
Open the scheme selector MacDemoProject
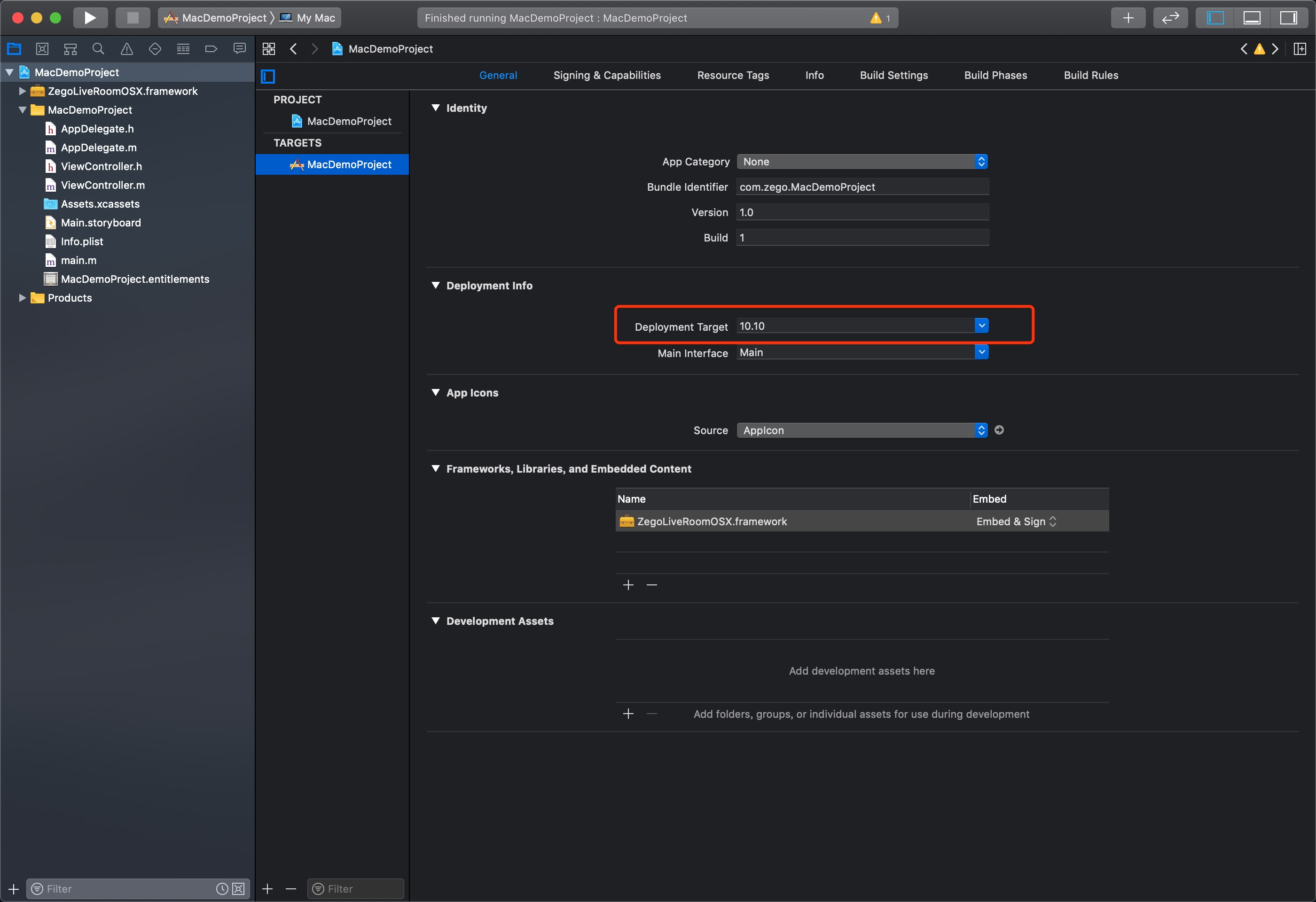coord(216,17)
